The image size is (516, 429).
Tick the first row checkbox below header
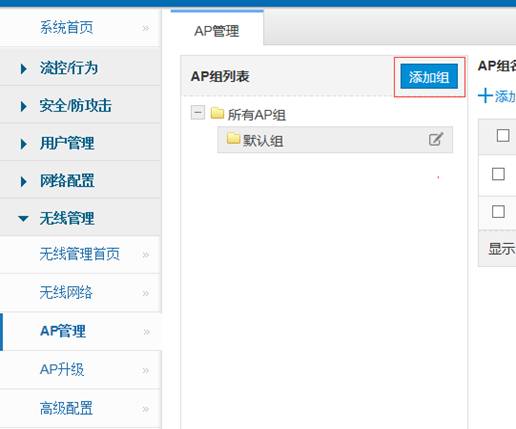[x=498, y=174]
